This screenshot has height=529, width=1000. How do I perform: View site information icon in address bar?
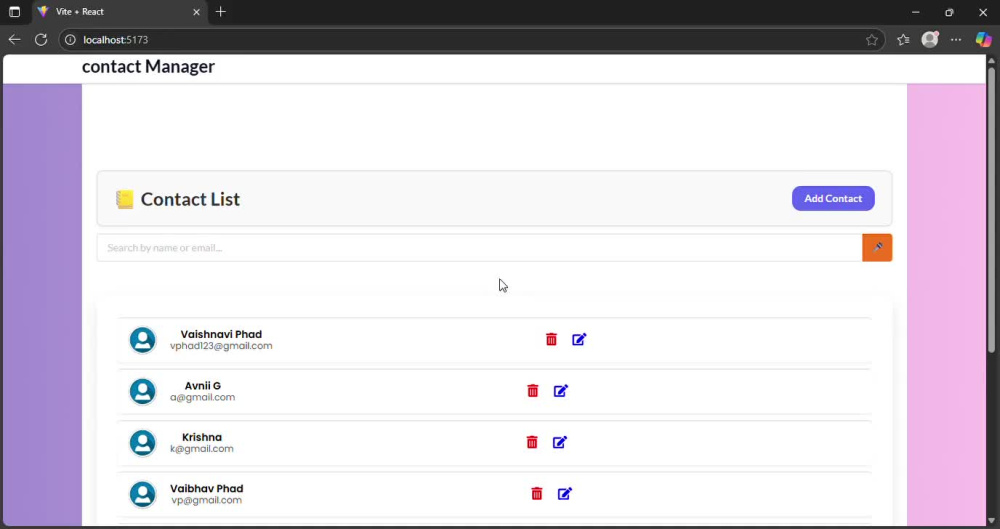70,40
